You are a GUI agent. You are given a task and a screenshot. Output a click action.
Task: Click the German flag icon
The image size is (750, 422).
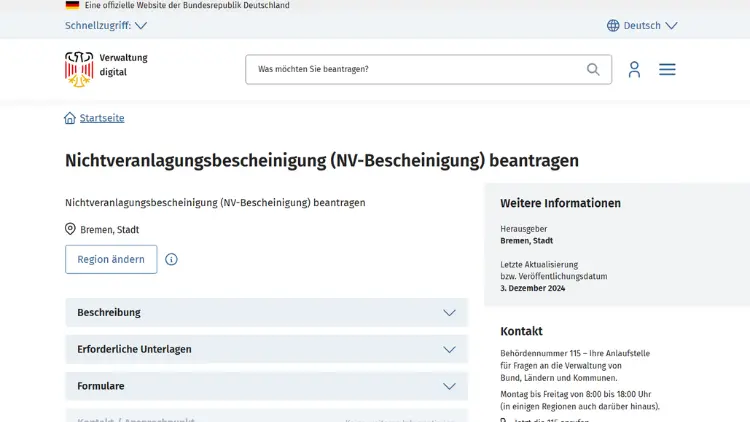[72, 5]
